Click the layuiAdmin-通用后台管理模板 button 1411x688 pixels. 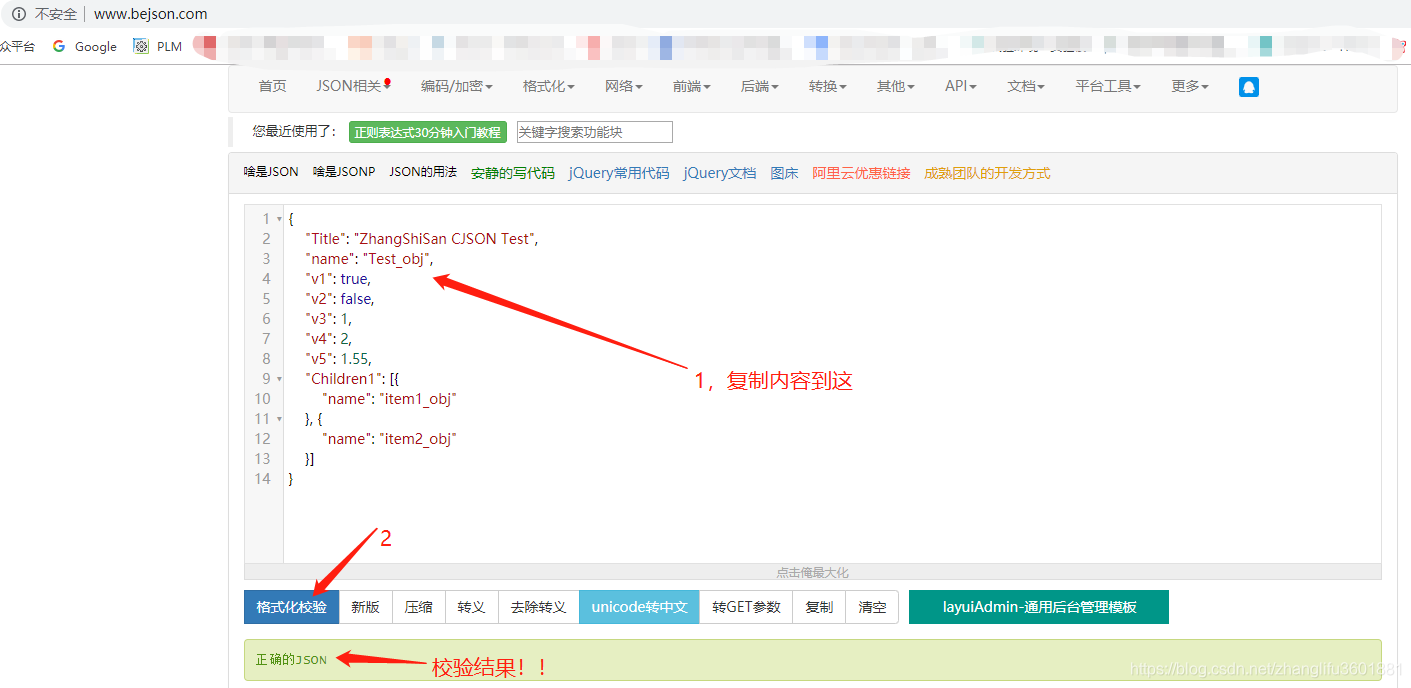pos(1038,607)
